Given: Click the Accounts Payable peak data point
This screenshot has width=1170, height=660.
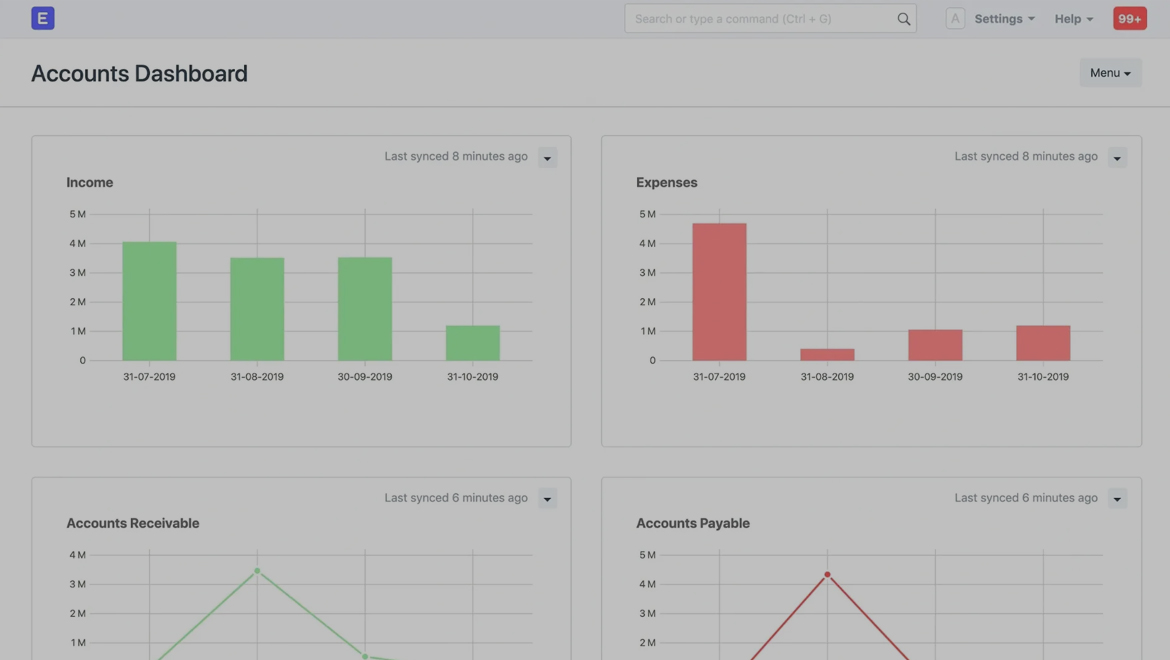Looking at the screenshot, I should point(827,574).
